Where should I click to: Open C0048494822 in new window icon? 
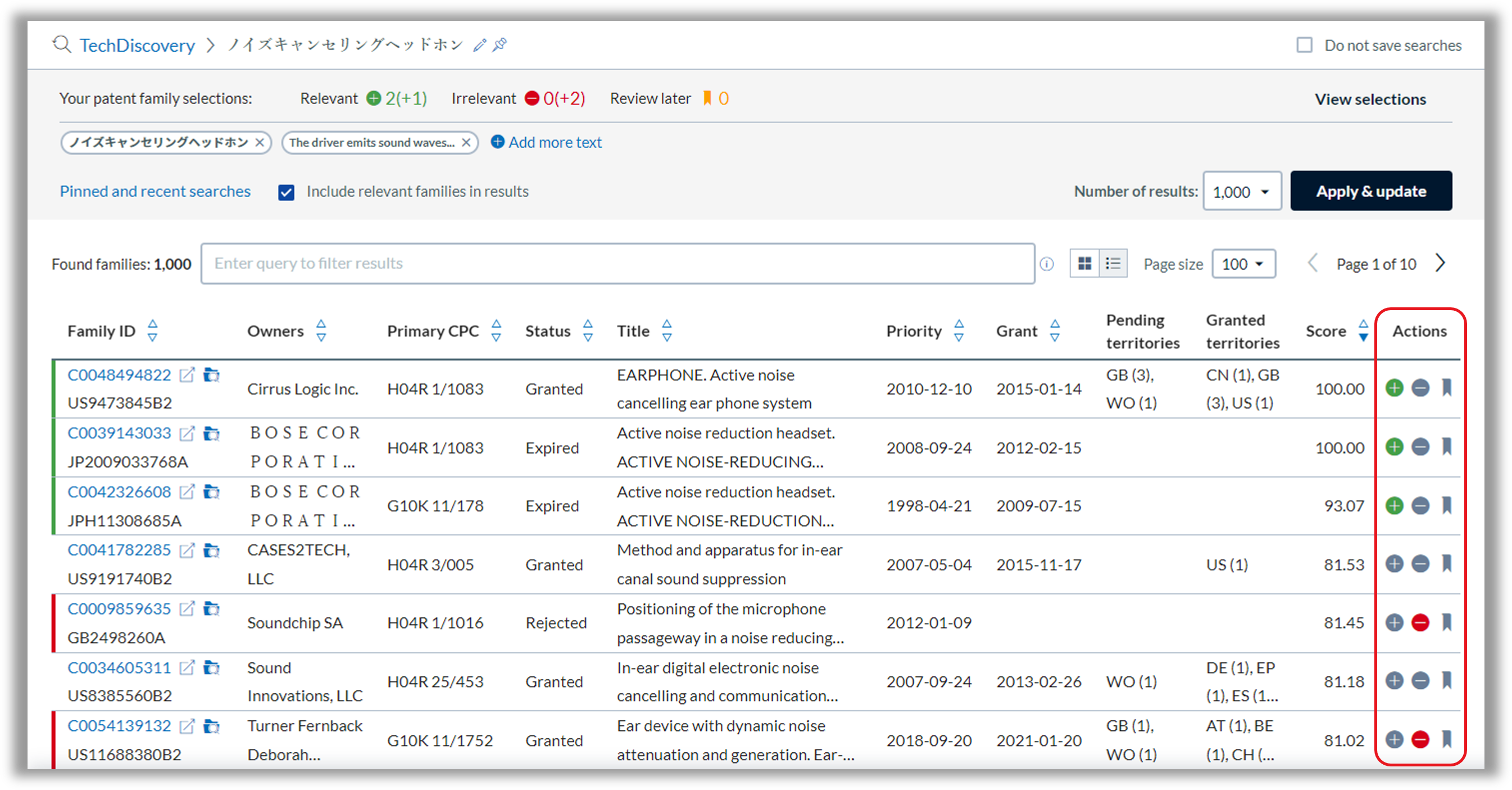click(187, 375)
